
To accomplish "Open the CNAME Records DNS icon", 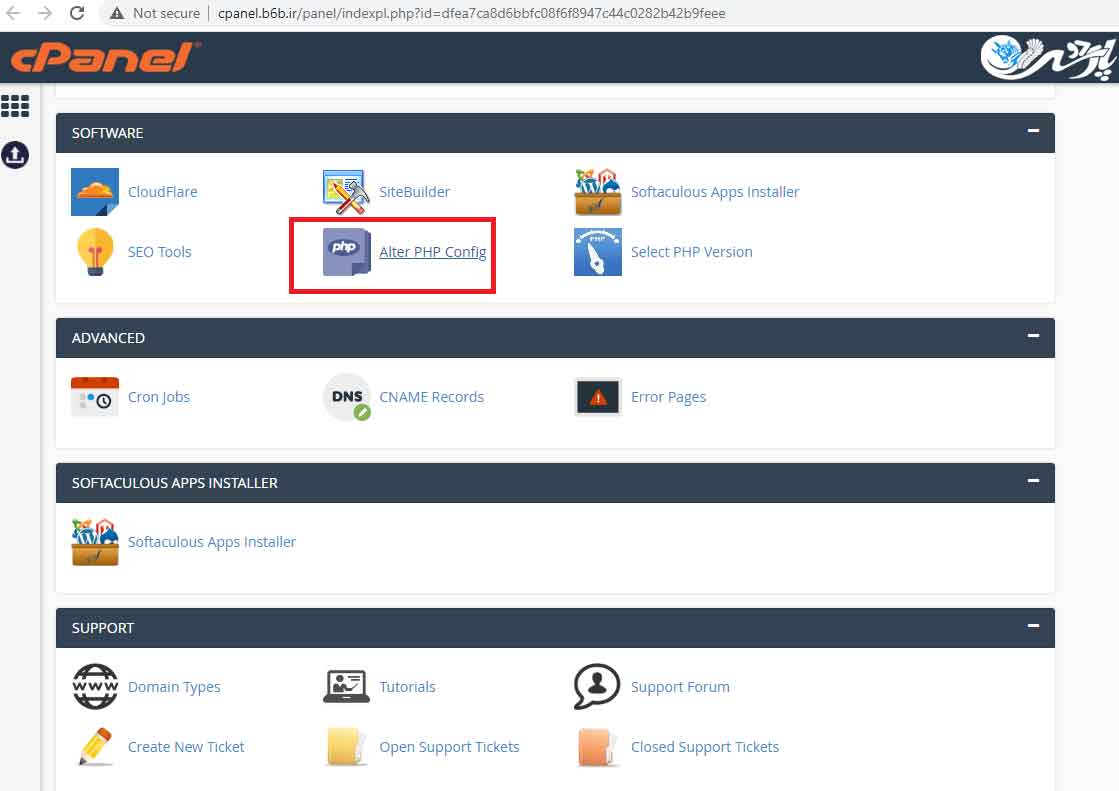I will [x=346, y=397].
